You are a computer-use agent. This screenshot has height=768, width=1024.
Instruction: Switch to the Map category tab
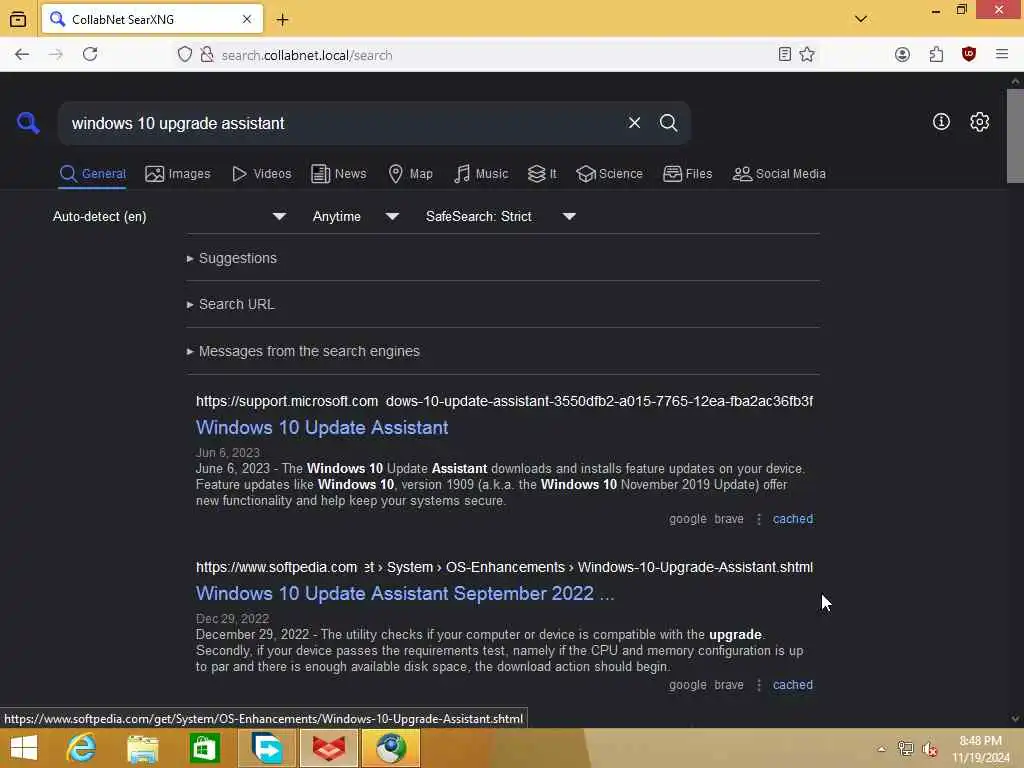(x=411, y=174)
